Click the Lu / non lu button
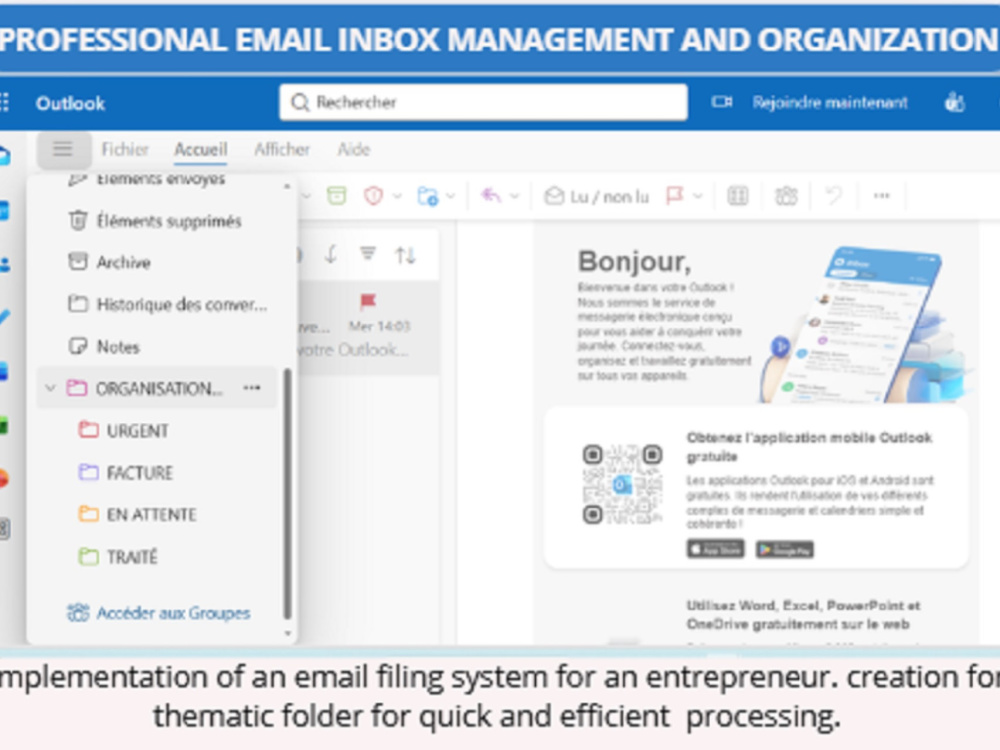 [x=597, y=196]
